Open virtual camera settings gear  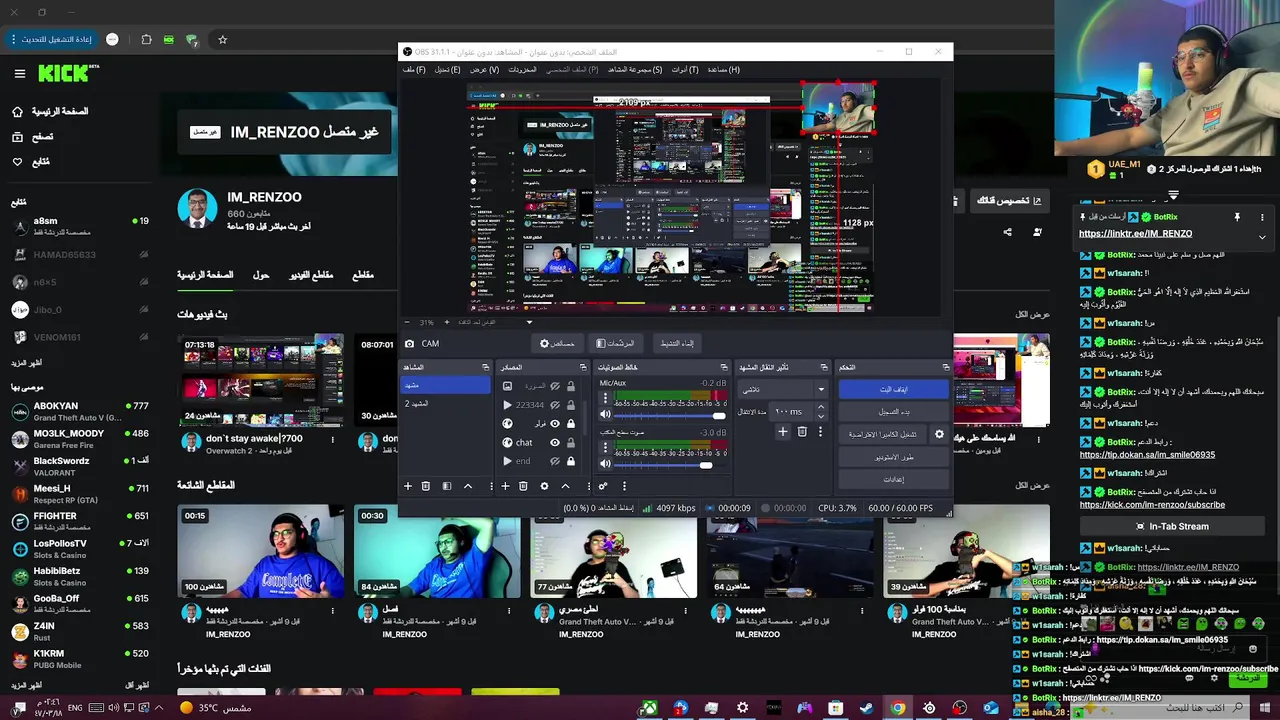tap(939, 434)
